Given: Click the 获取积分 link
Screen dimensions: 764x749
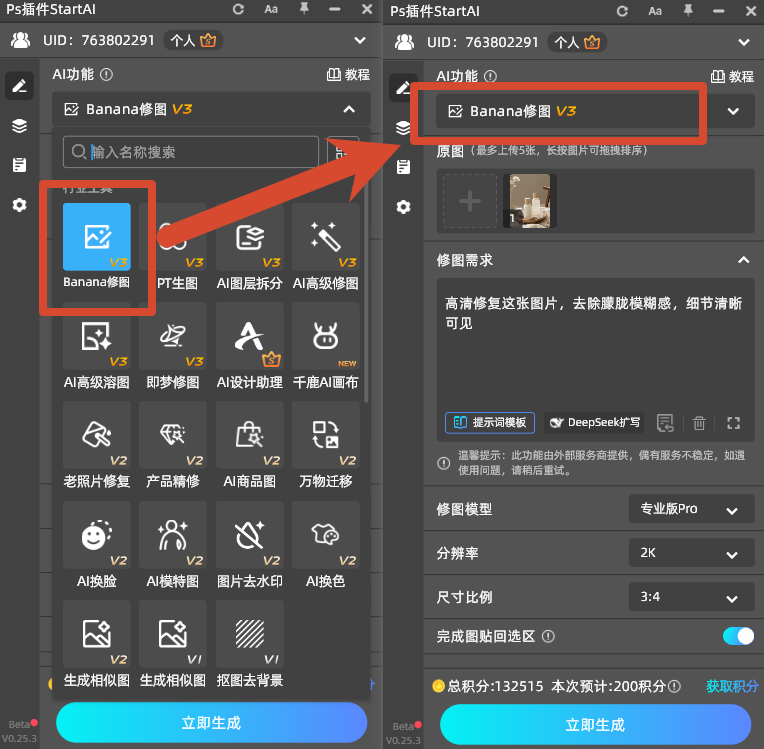Looking at the screenshot, I should (x=732, y=687).
